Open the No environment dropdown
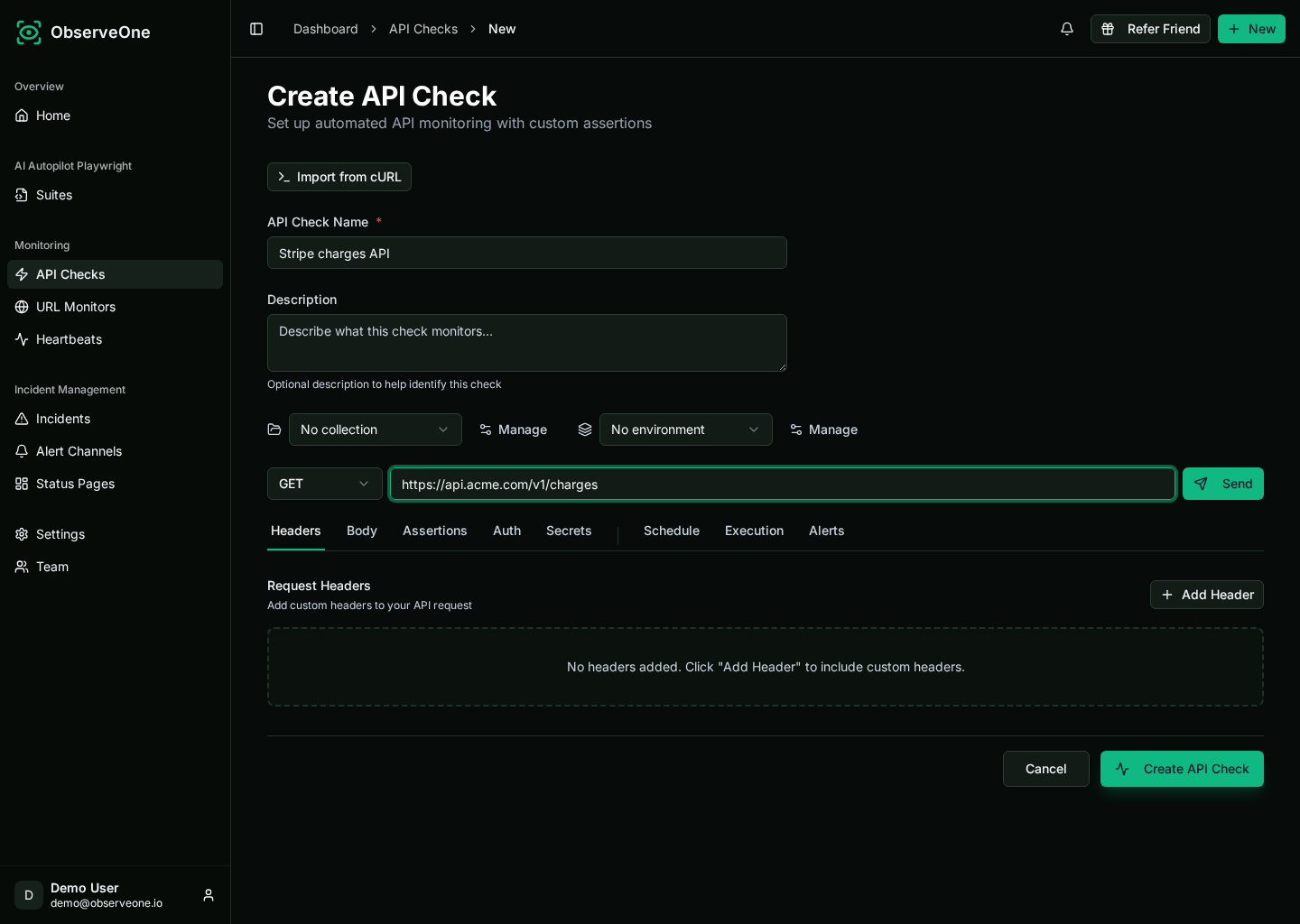Image resolution: width=1300 pixels, height=924 pixels. [686, 430]
